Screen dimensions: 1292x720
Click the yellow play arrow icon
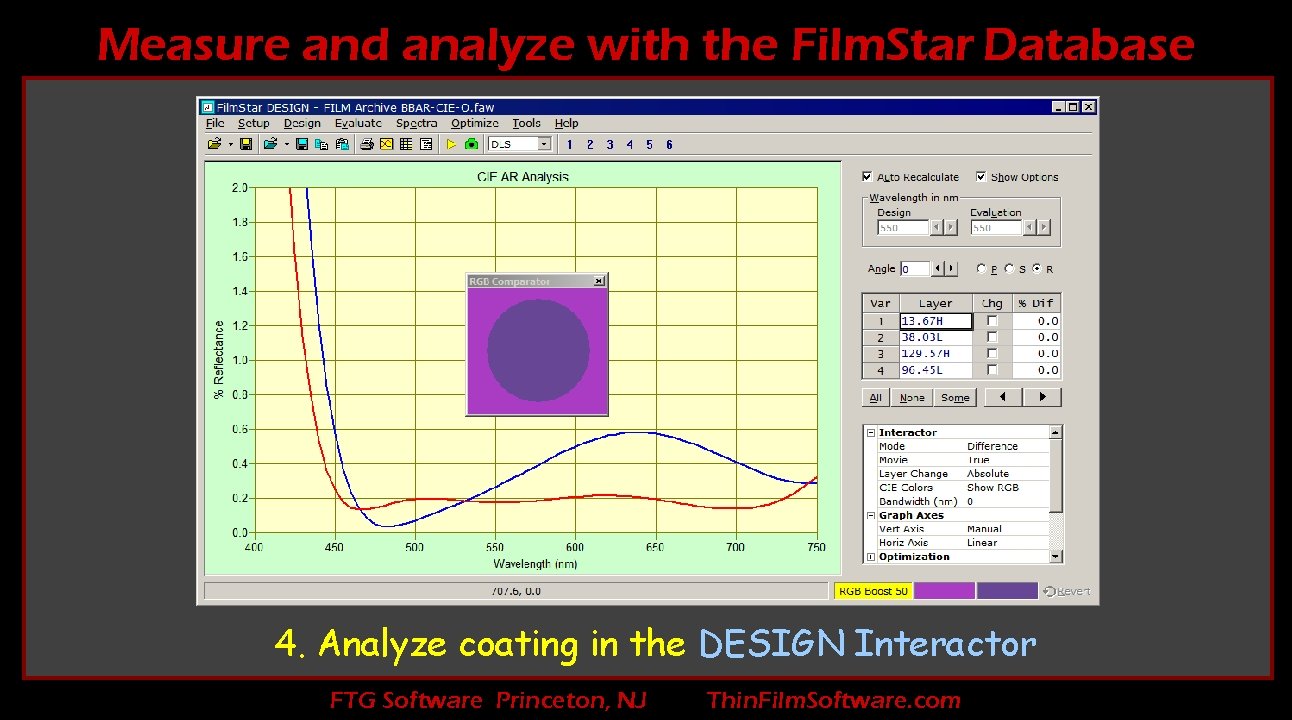point(451,144)
